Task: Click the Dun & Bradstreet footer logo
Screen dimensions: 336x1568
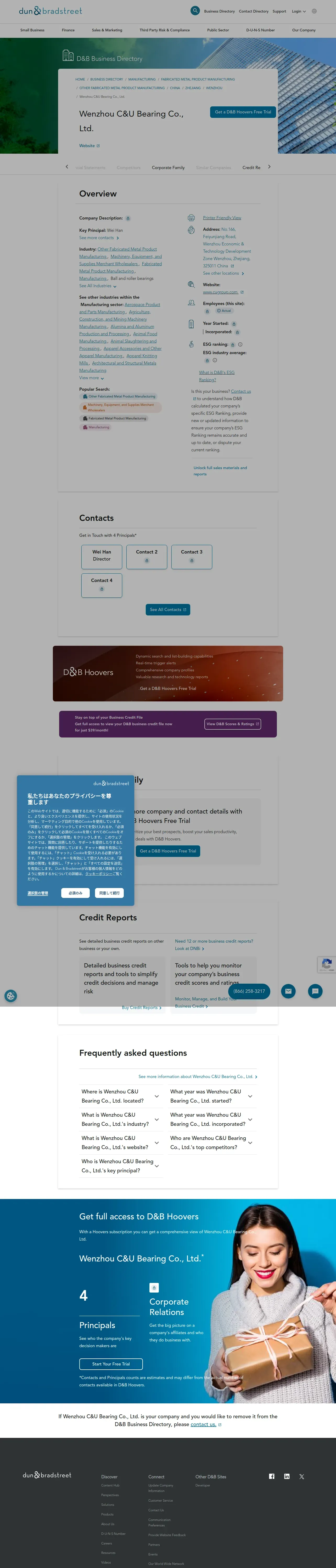Action: (47, 1475)
